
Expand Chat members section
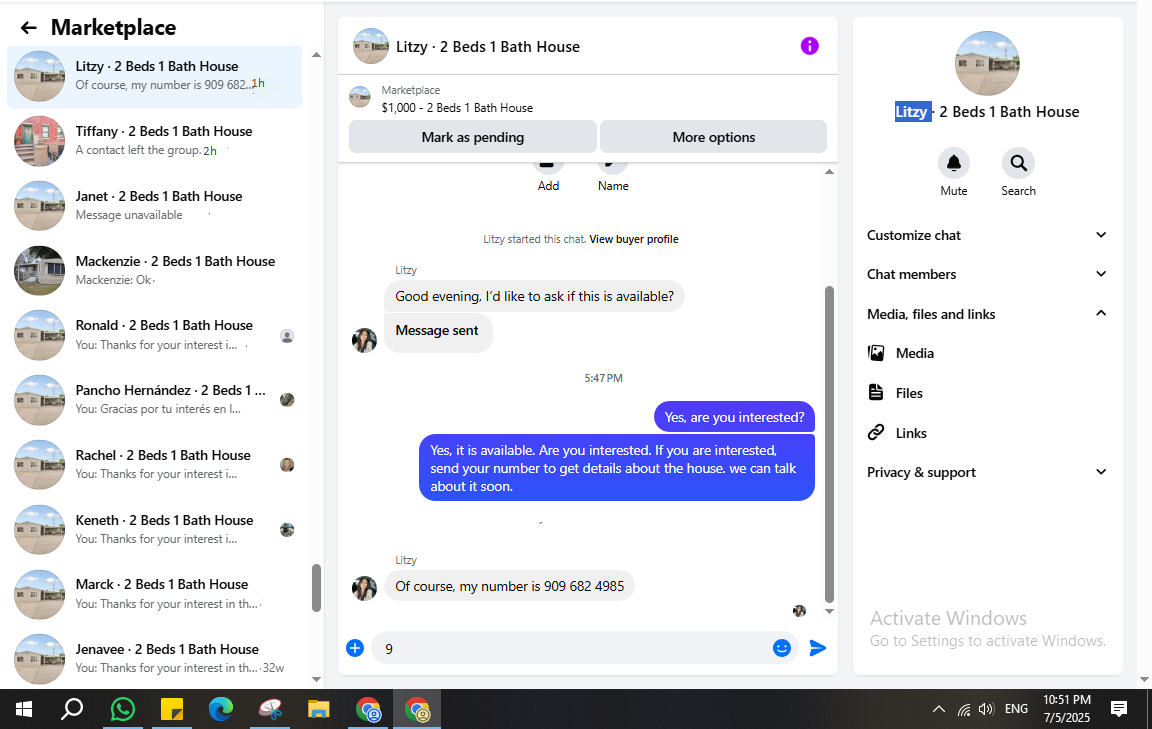pyautogui.click(x=987, y=274)
